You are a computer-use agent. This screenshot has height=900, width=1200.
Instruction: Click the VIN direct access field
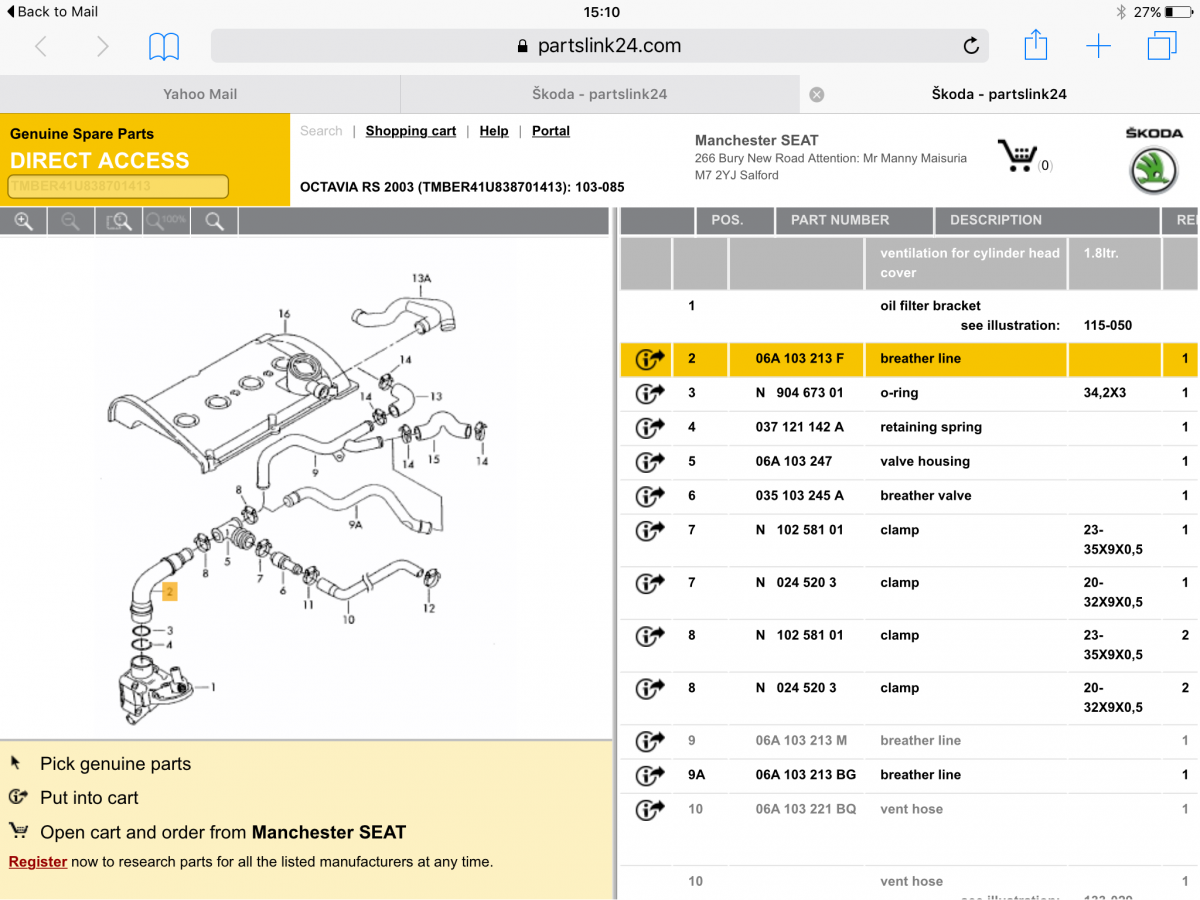118,186
